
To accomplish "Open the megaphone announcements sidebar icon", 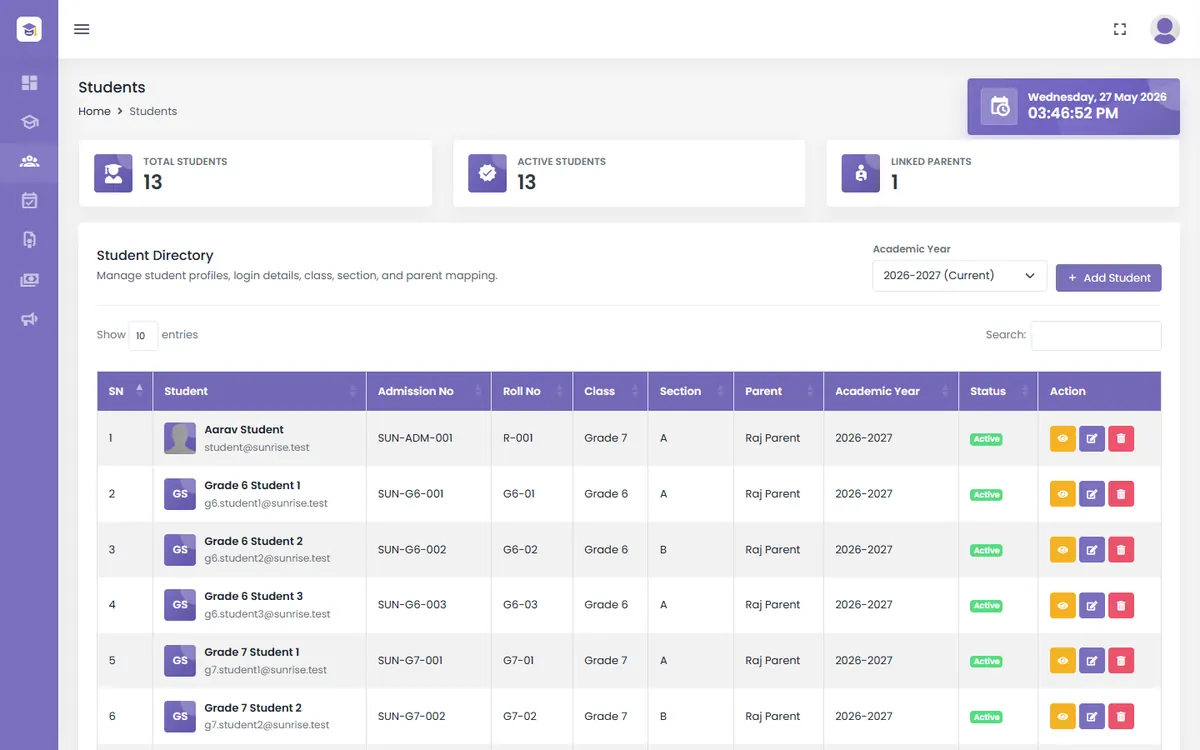I will coord(29,319).
